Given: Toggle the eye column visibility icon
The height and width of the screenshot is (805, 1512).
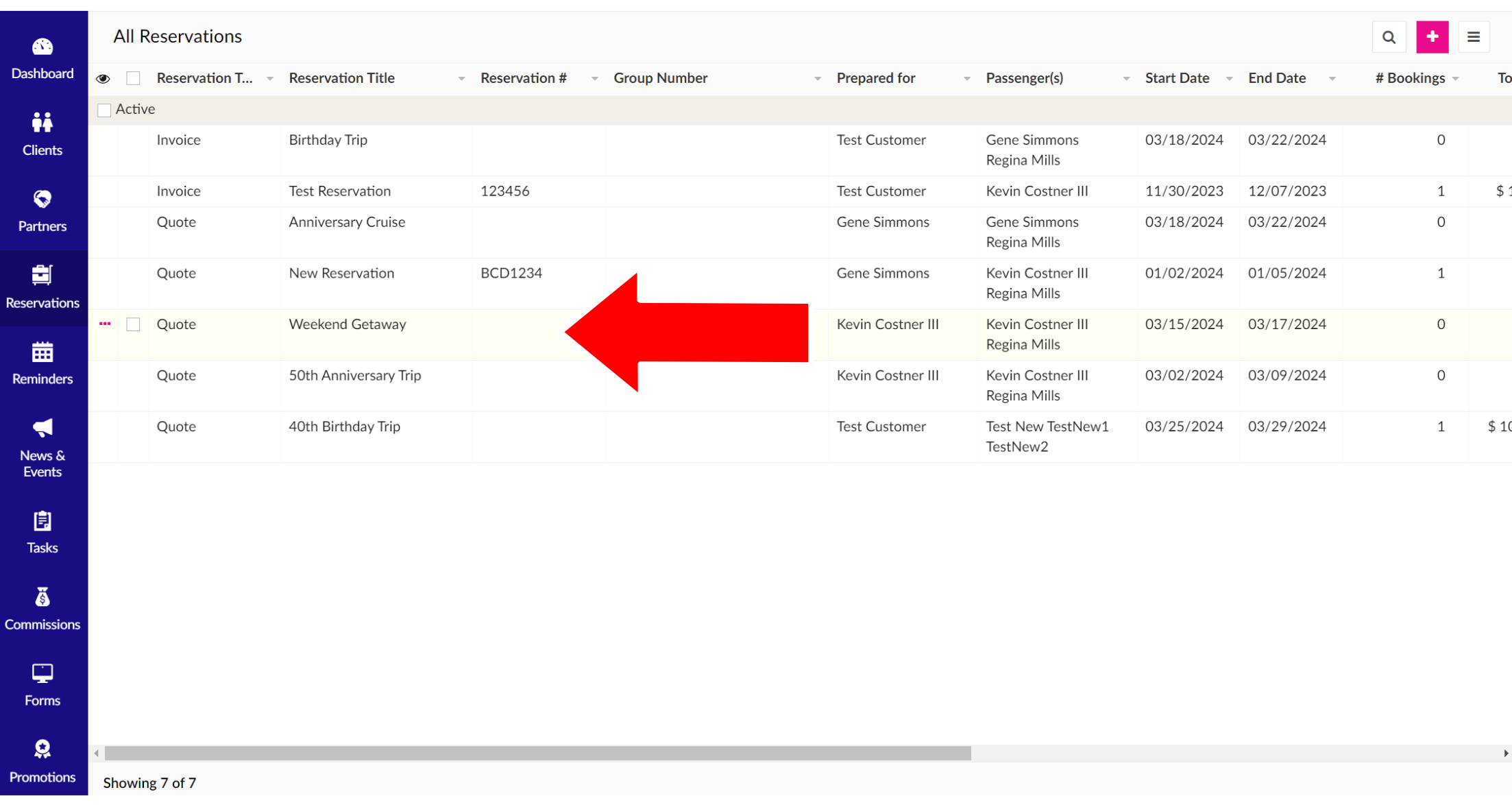Looking at the screenshot, I should pyautogui.click(x=103, y=79).
